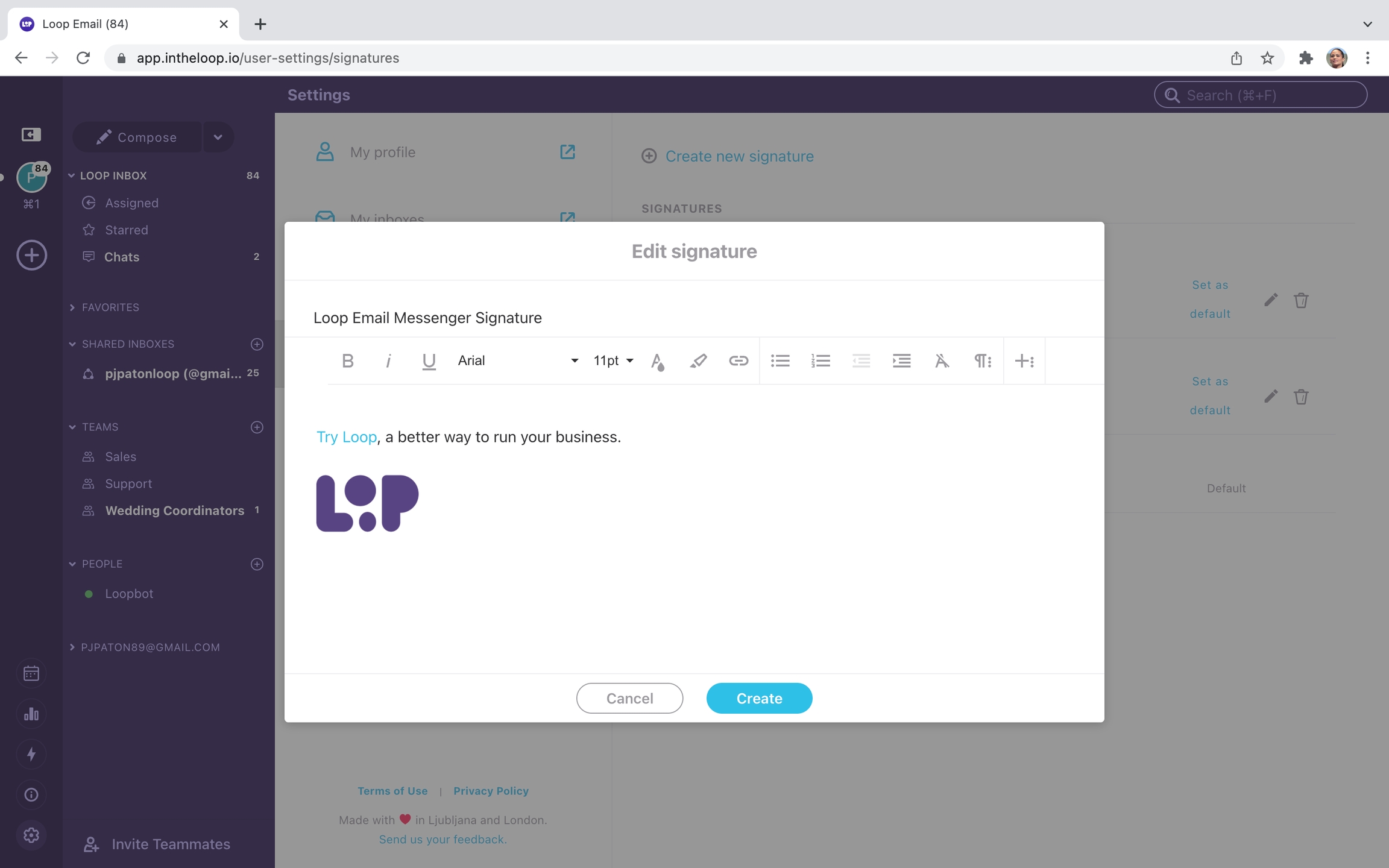Insert a link using chain icon
The image size is (1389, 868).
[739, 360]
